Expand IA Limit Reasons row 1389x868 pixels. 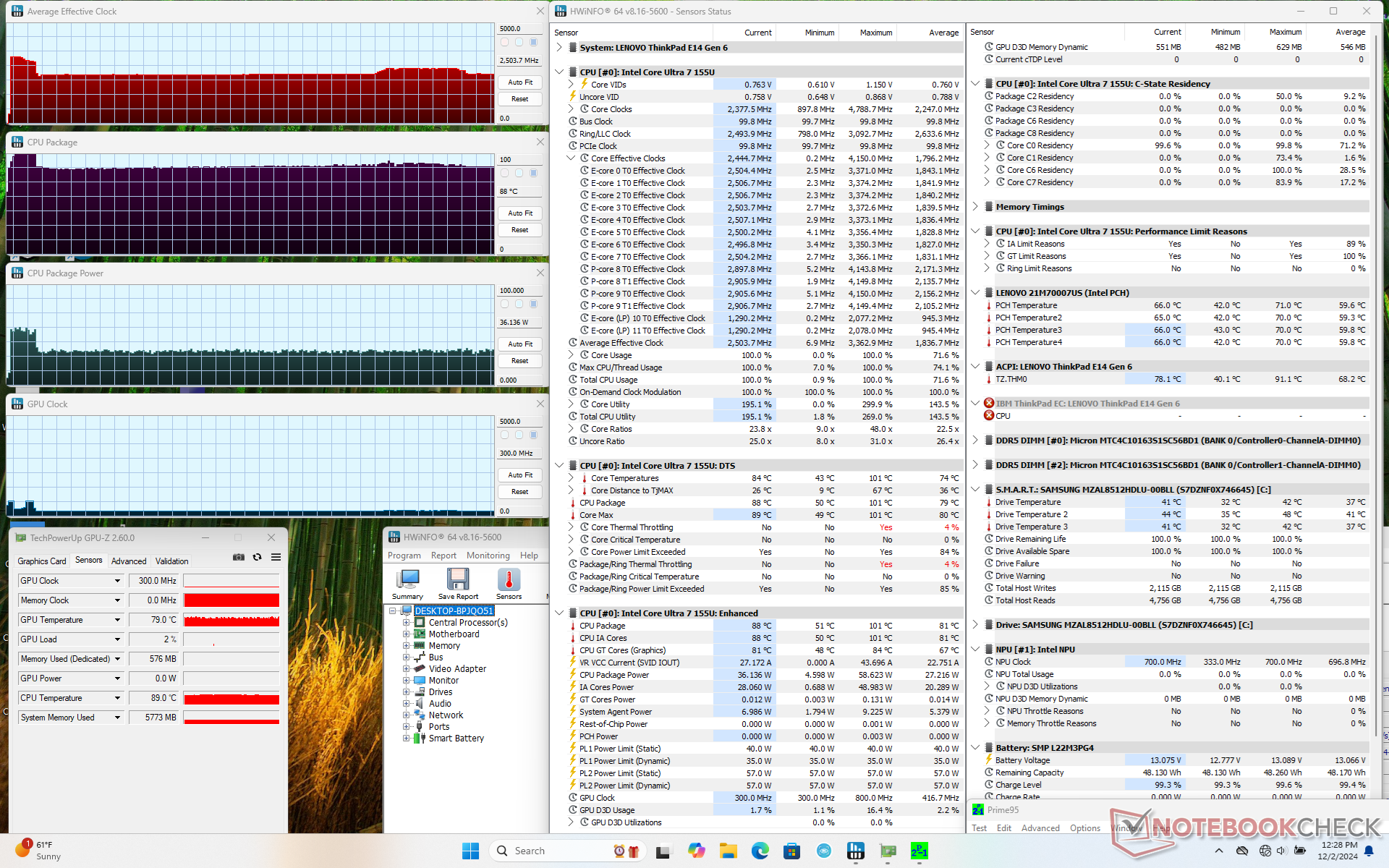coord(987,243)
